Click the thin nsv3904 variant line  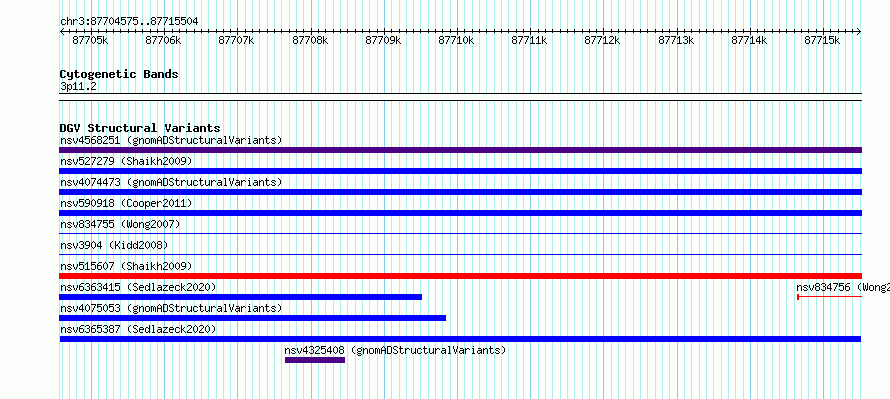coord(460,254)
